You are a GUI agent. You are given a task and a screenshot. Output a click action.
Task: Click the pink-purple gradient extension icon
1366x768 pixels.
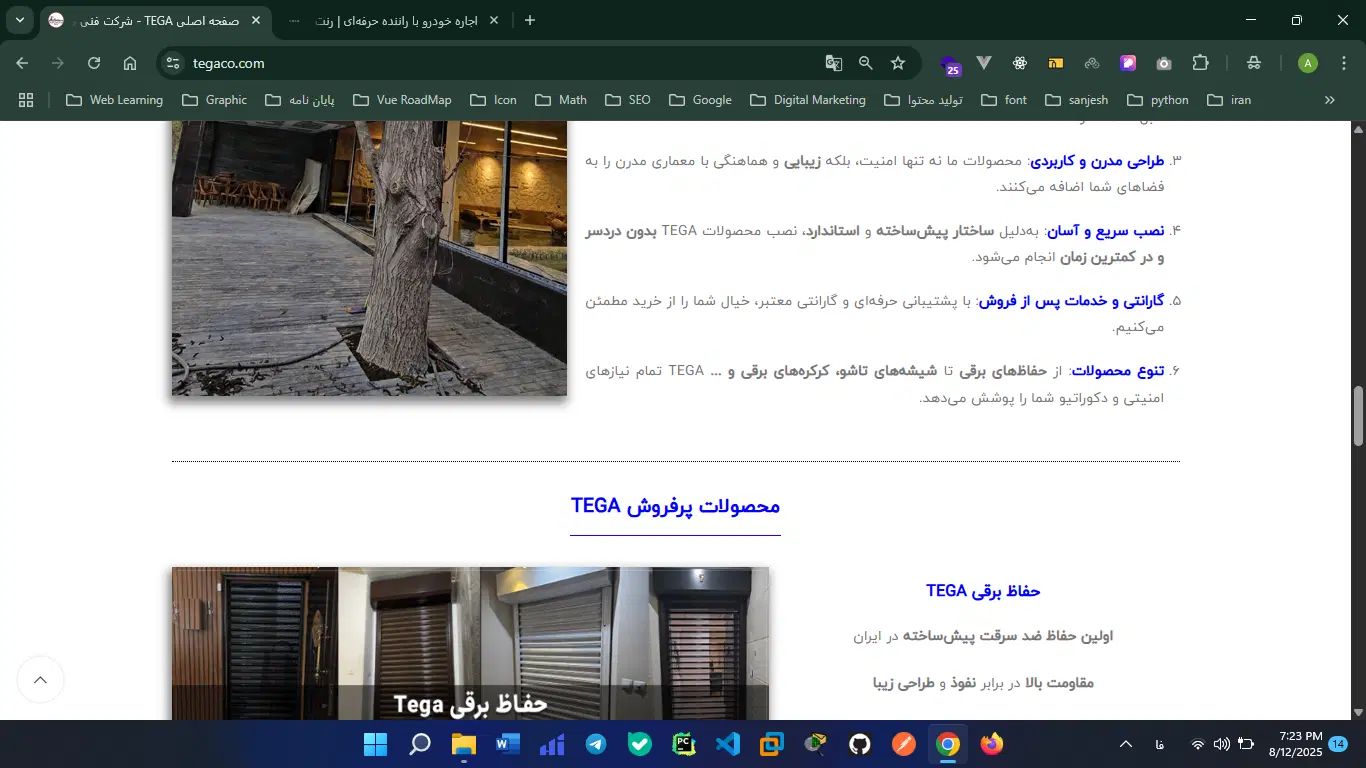click(x=1128, y=63)
